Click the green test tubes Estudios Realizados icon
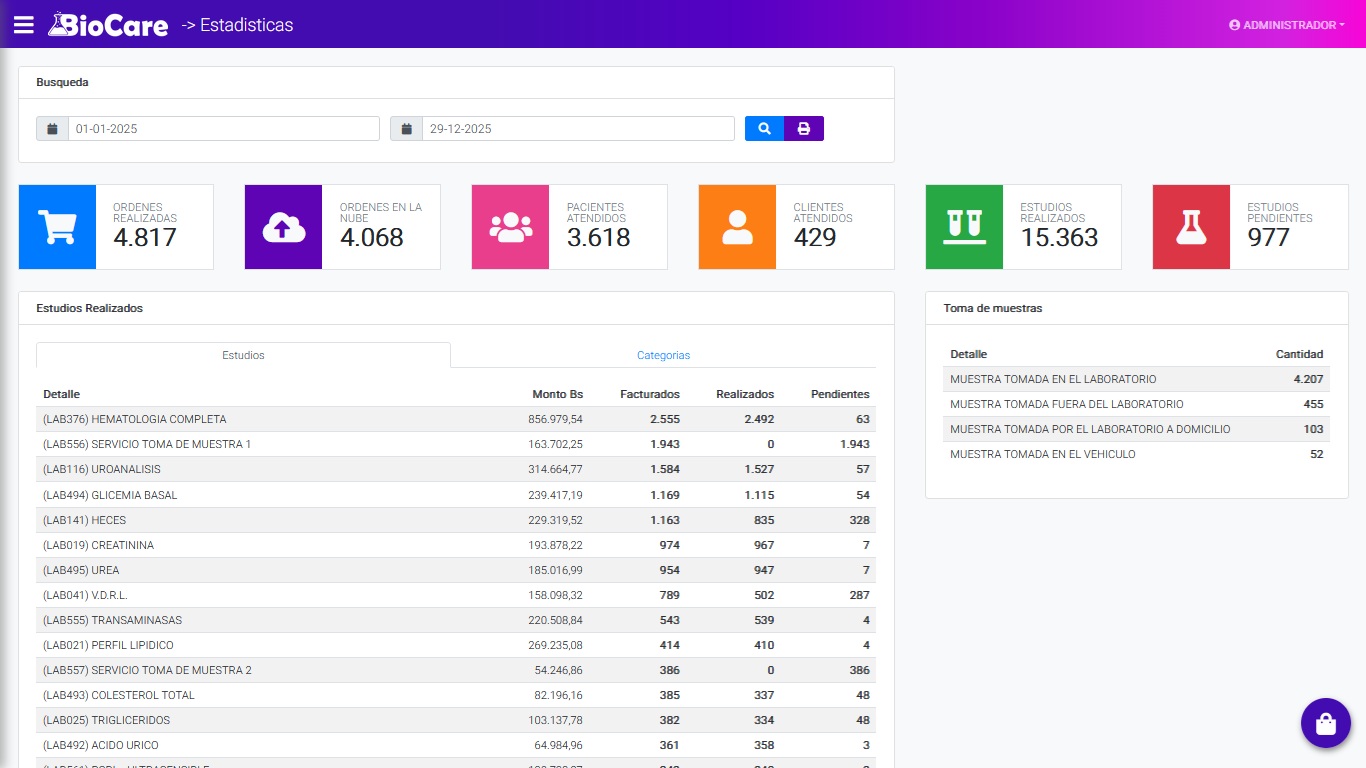The width and height of the screenshot is (1366, 768). click(x=964, y=227)
